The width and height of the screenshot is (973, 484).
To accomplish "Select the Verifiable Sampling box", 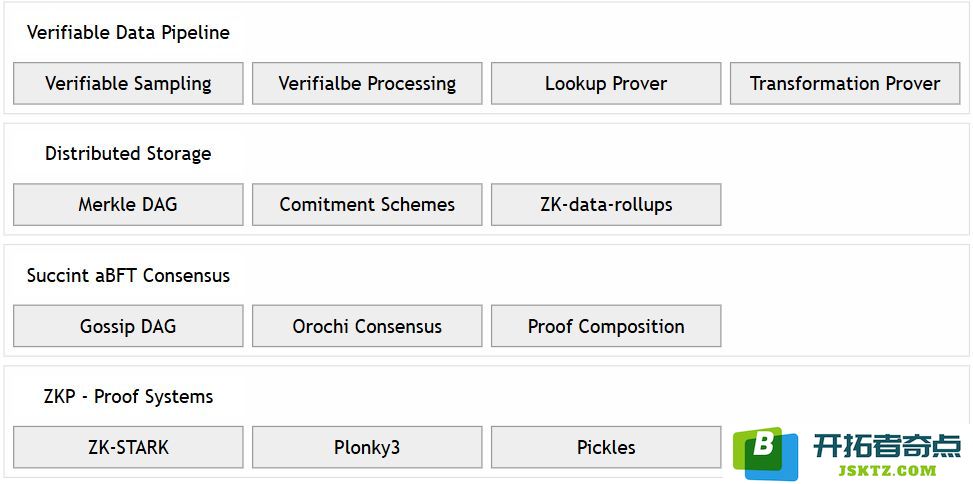I will coord(128,83).
